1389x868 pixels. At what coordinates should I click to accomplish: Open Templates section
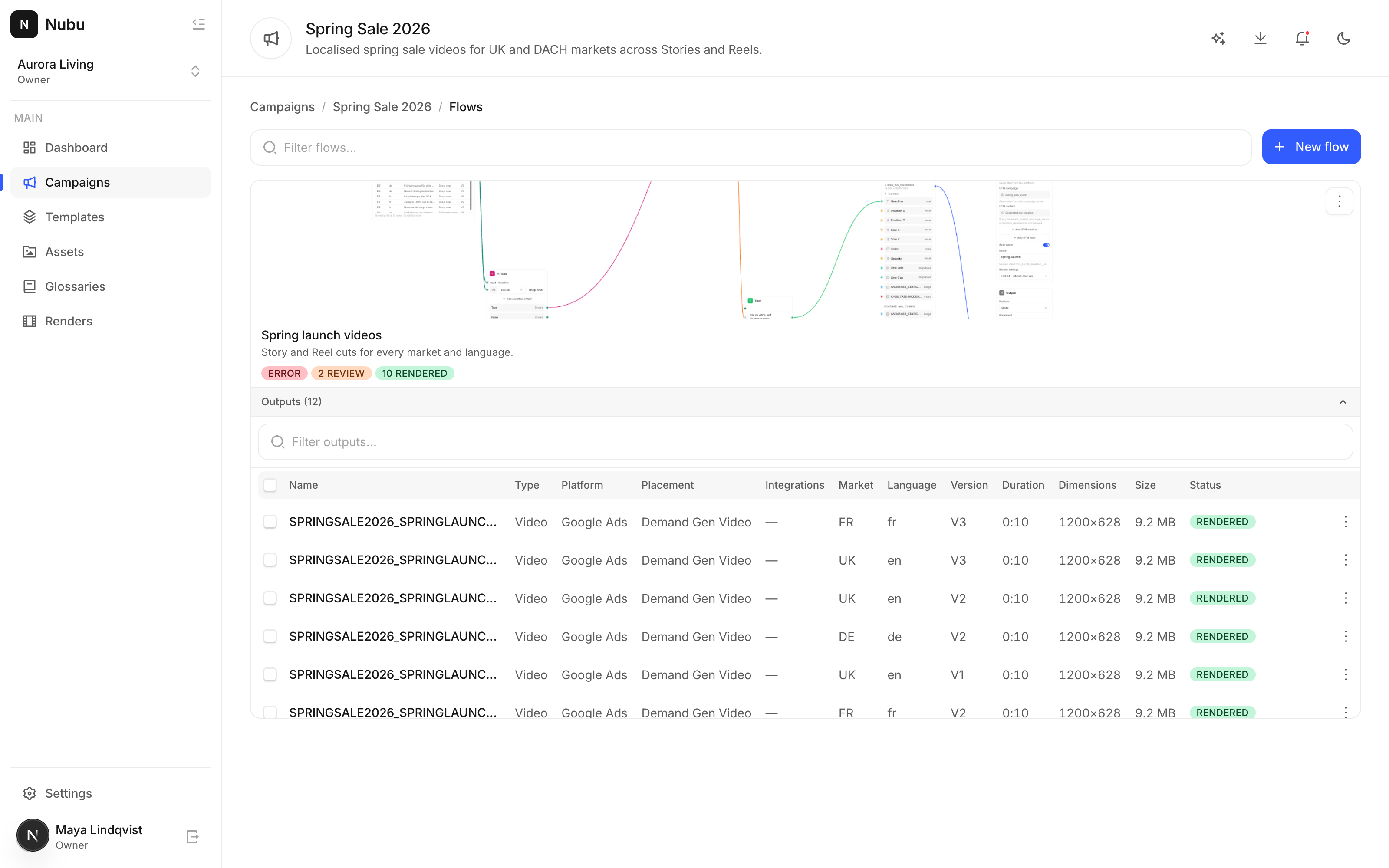click(111, 217)
